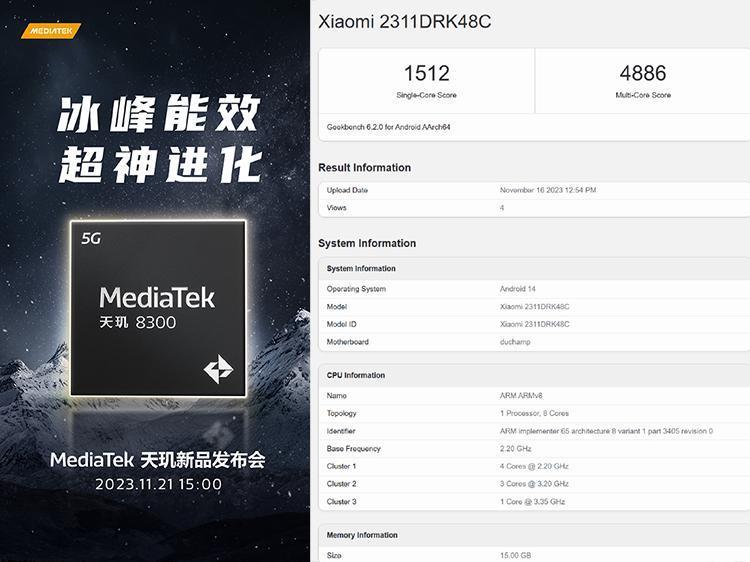Screen dimensions: 750x562
Task: Click the Cluster 2 label
Action: [342, 484]
